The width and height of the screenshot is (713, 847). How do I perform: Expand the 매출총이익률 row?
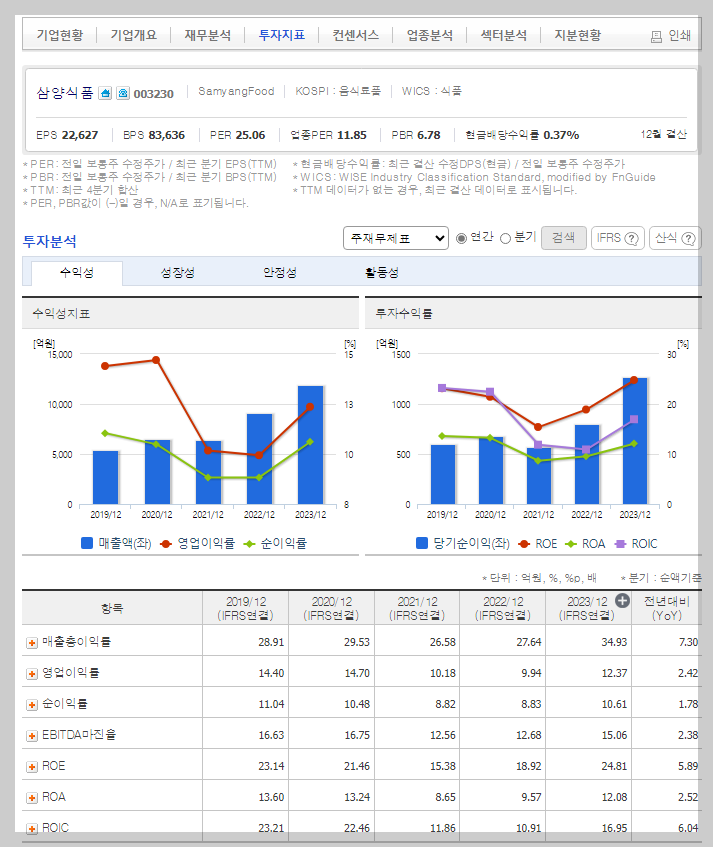point(32,643)
